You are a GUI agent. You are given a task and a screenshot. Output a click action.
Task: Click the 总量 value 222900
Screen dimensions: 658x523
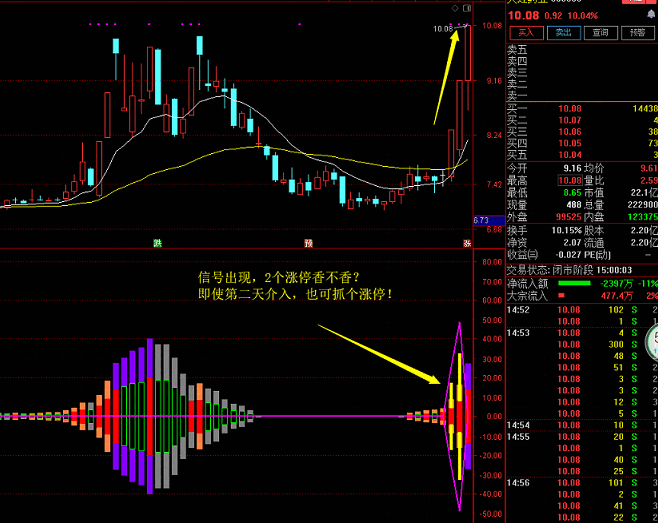pyautogui.click(x=643, y=205)
